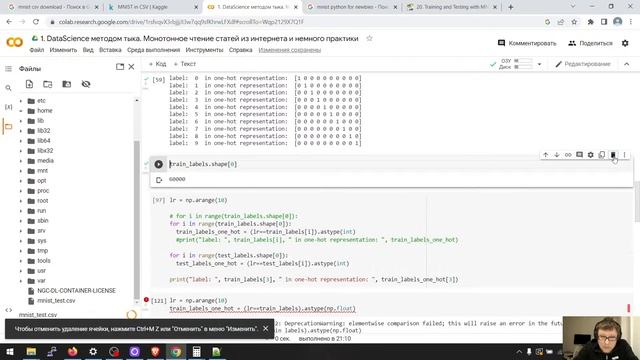
Task: Move cell up
Action: click(x=545, y=155)
